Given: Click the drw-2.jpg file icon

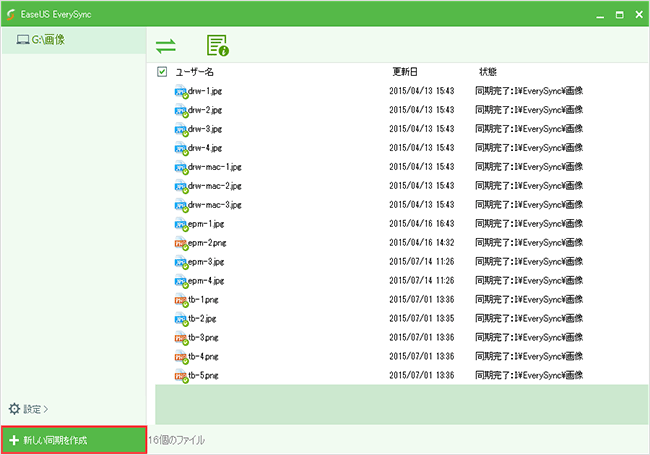Looking at the screenshot, I should pyautogui.click(x=181, y=111).
